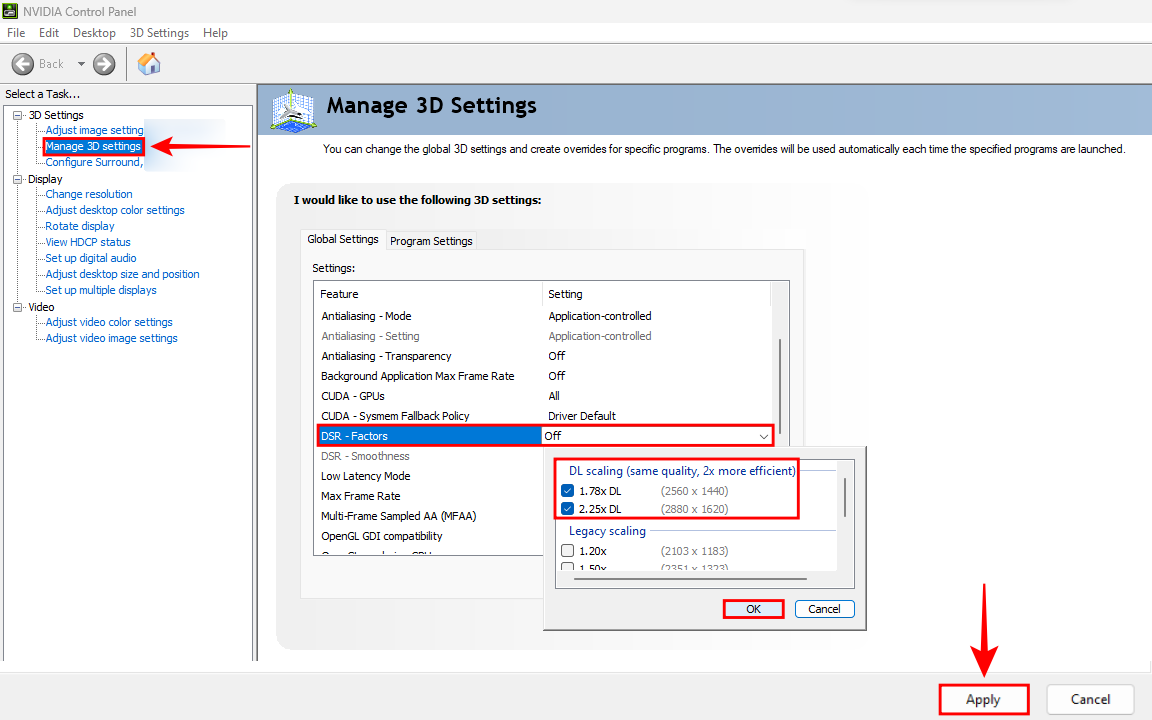Enable the 1.78x DL scaling checkbox
The width and height of the screenshot is (1152, 720).
coord(568,491)
